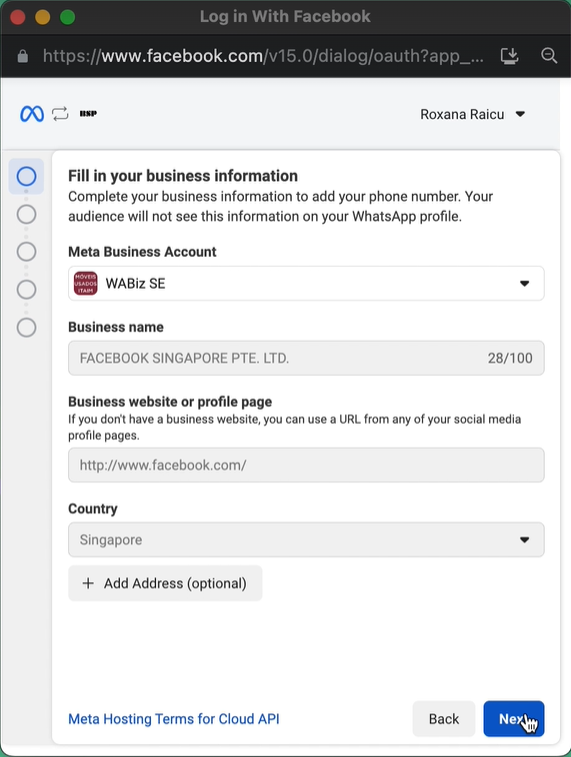571x757 pixels.
Task: Click the facebook.com URL in address bar
Action: pos(263,56)
